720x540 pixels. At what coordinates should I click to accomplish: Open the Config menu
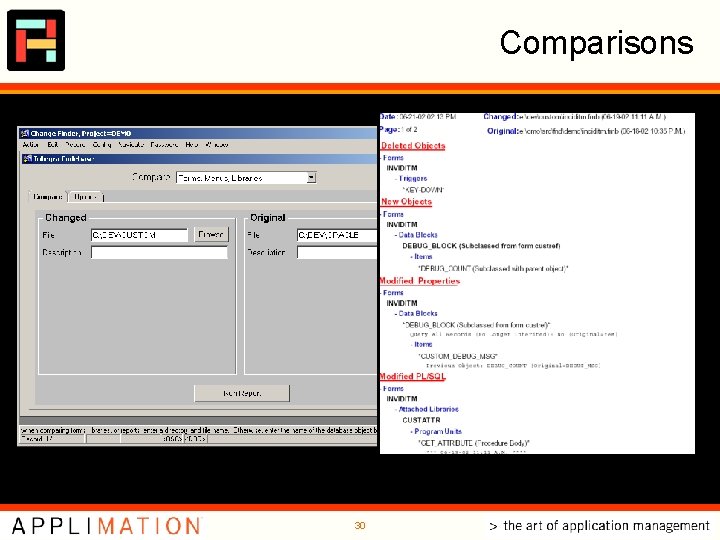coord(101,145)
